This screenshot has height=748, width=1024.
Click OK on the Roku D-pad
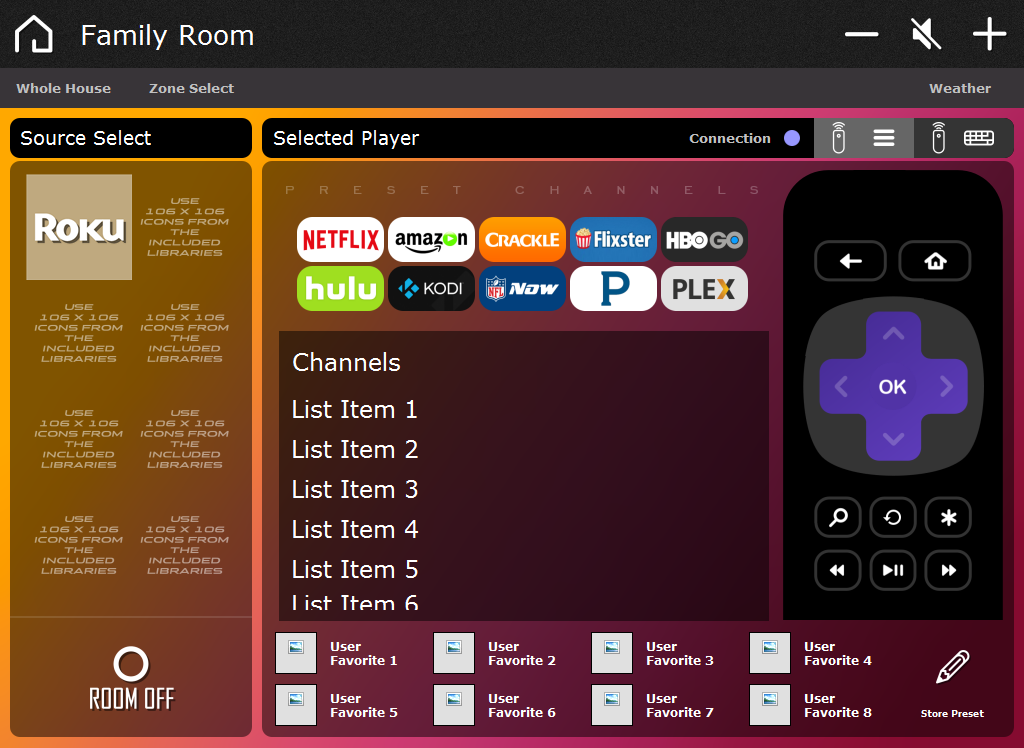893,387
